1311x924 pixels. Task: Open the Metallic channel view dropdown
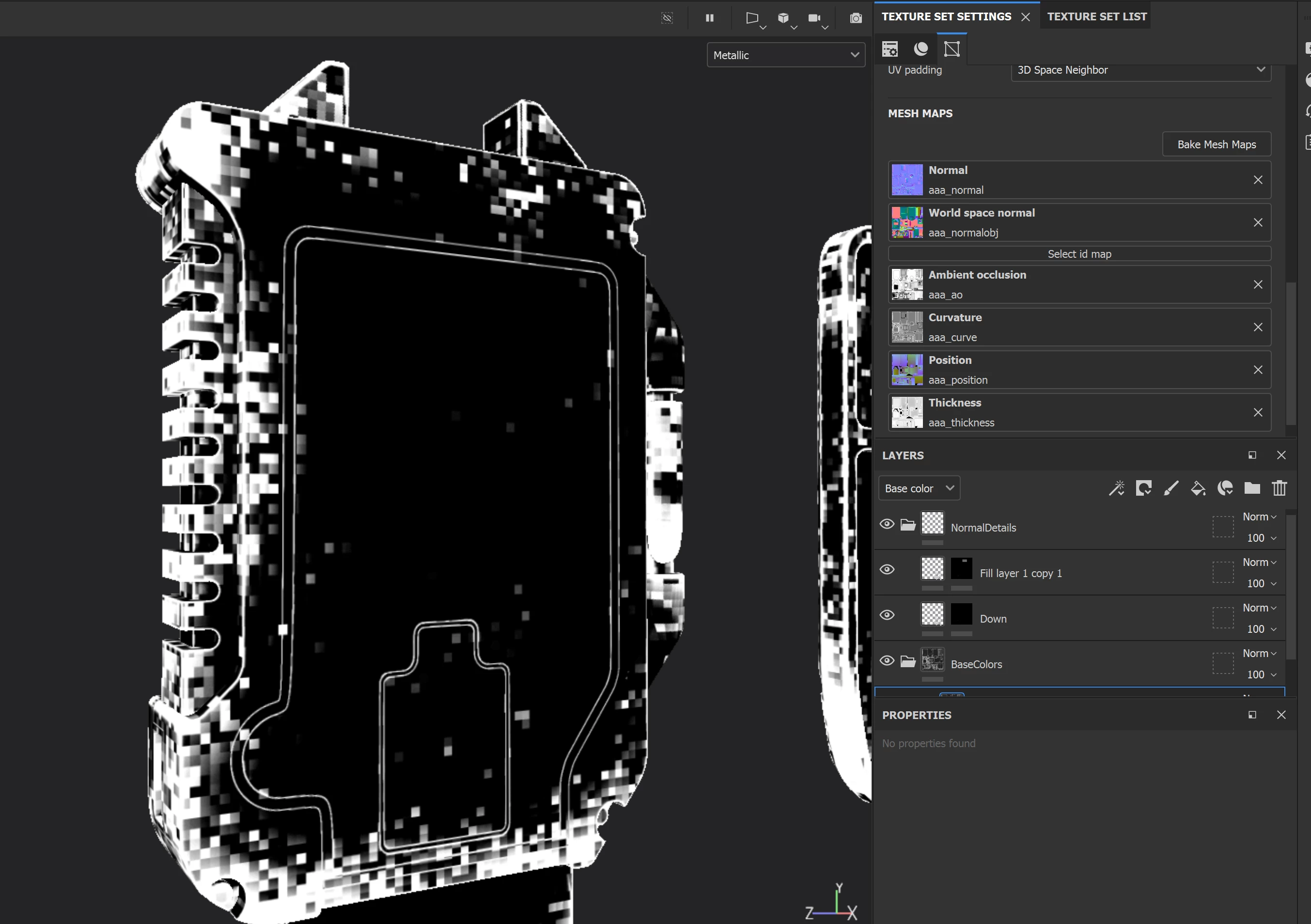(x=786, y=55)
